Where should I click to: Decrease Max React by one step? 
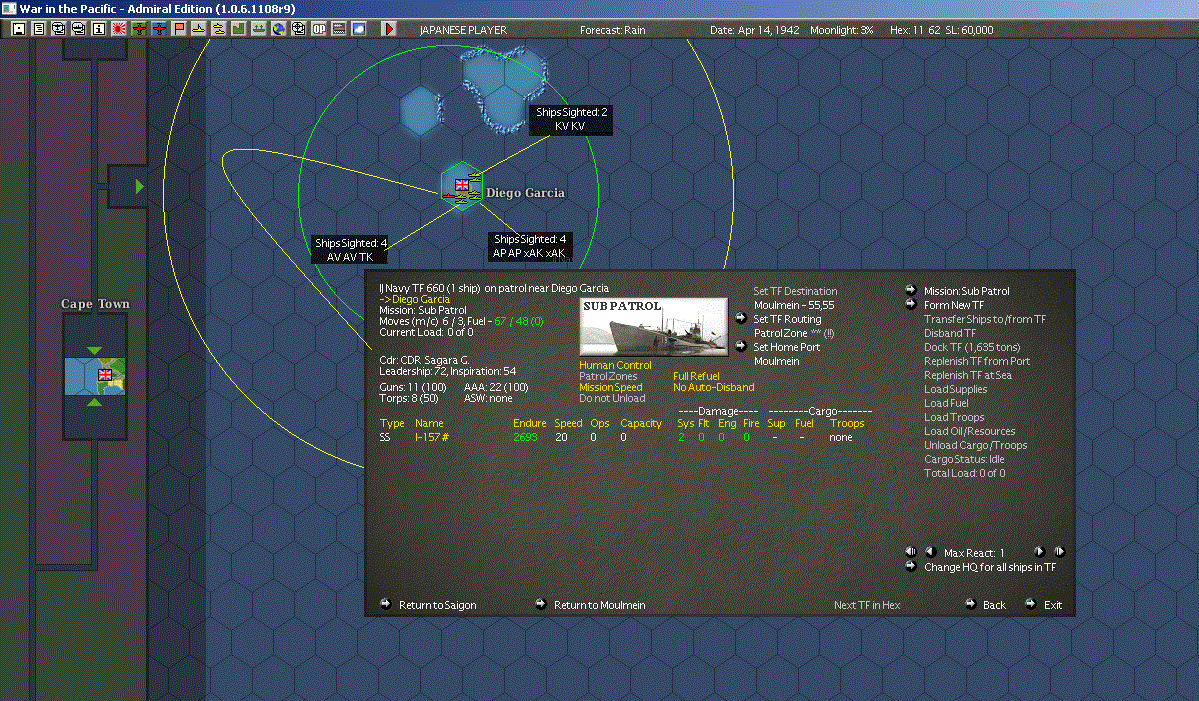[931, 551]
